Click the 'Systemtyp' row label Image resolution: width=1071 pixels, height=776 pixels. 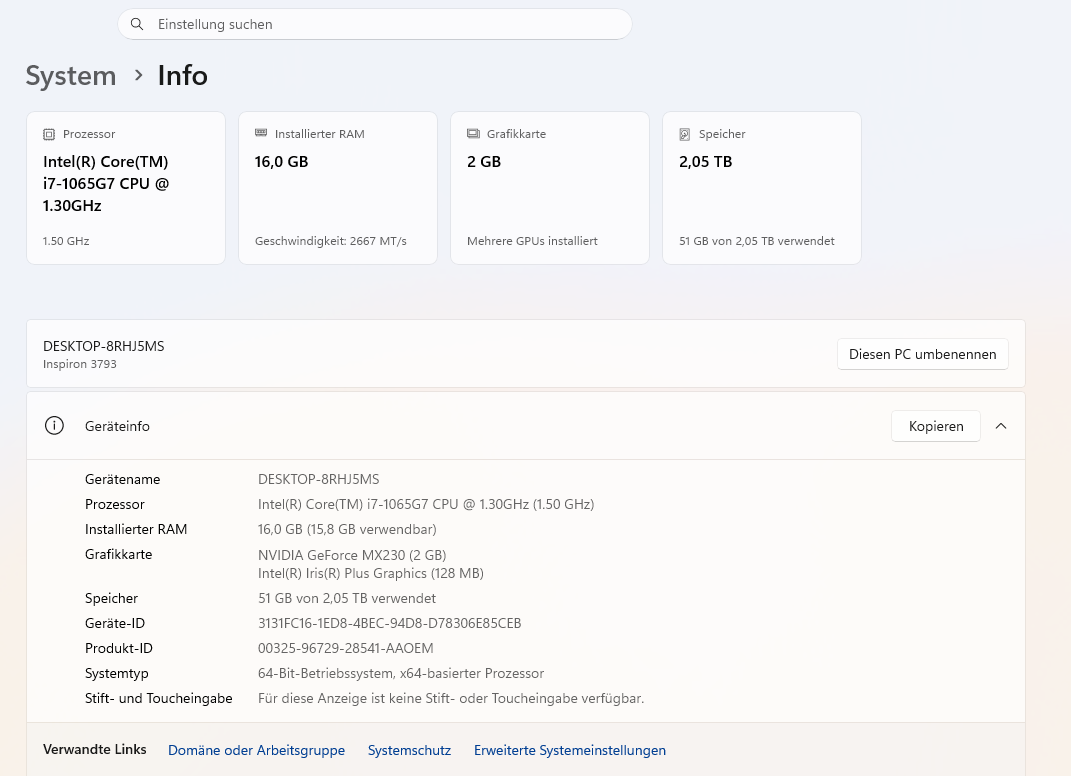117,674
